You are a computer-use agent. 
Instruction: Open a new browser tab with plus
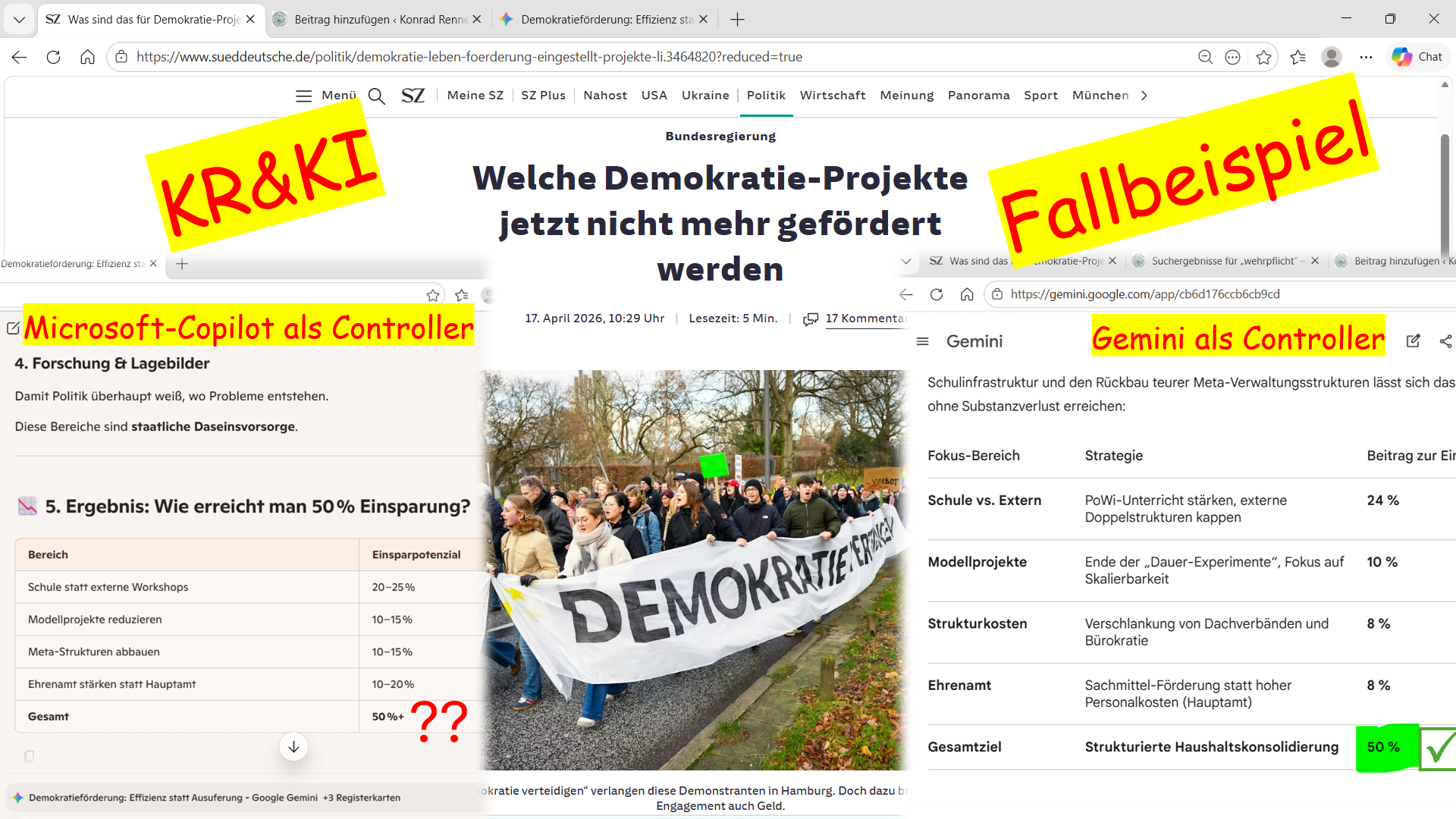pos(737,19)
